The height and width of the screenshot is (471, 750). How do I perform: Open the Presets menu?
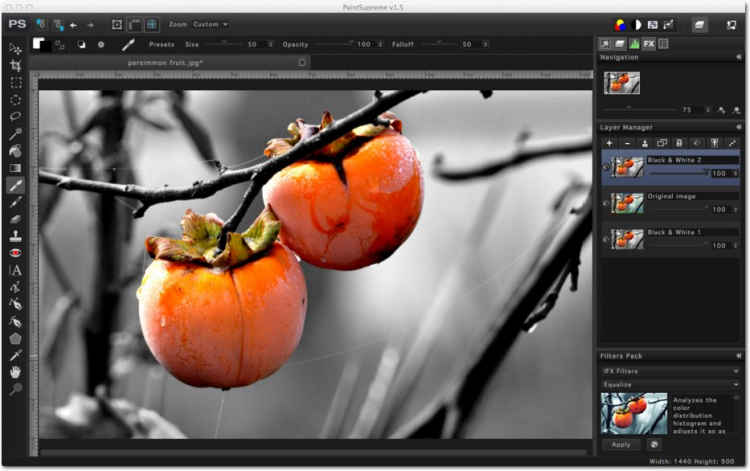(161, 45)
